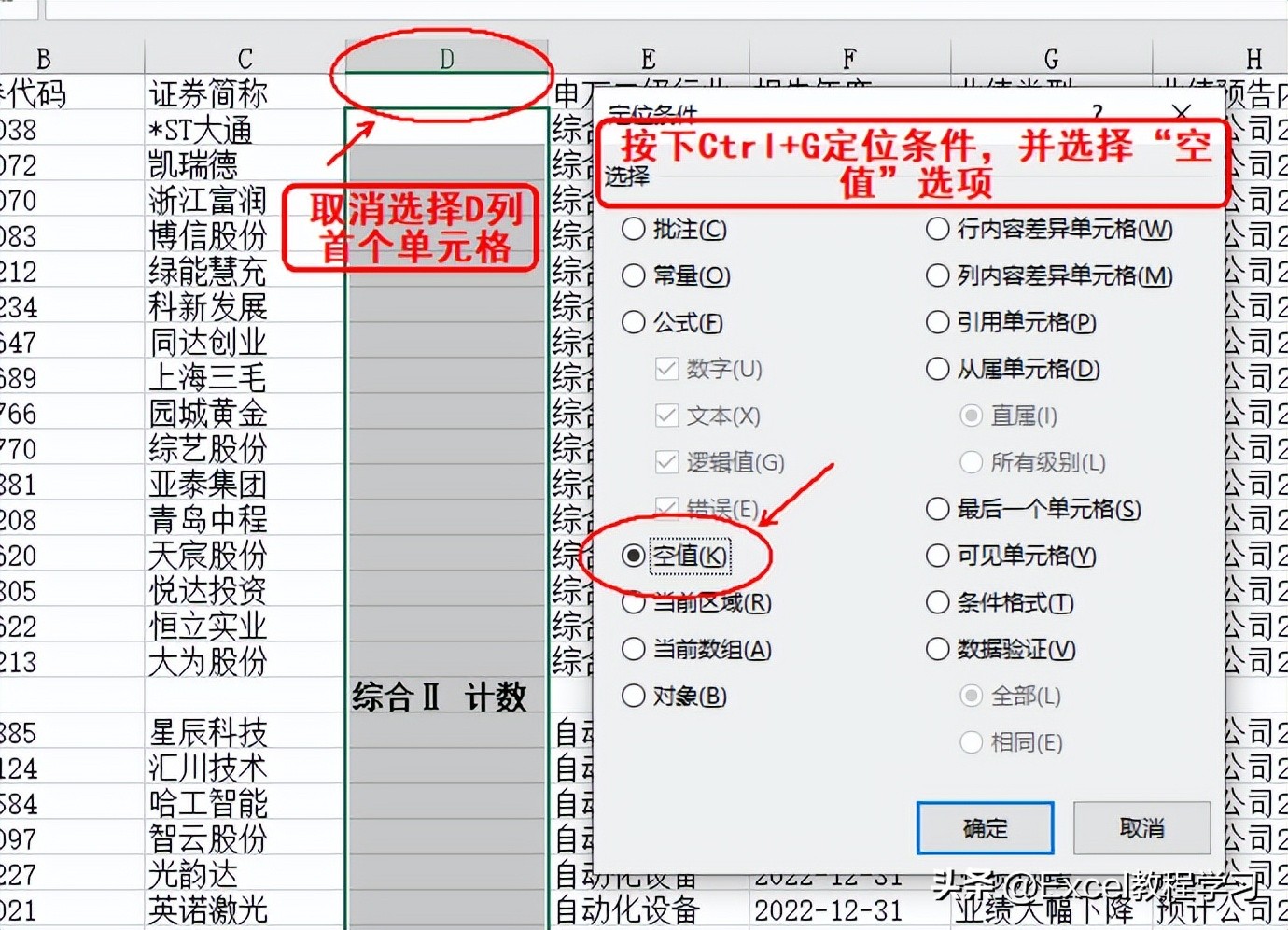Screen dimensions: 1288x930
Task: Select the 空值(K) radio button
Action: (634, 556)
